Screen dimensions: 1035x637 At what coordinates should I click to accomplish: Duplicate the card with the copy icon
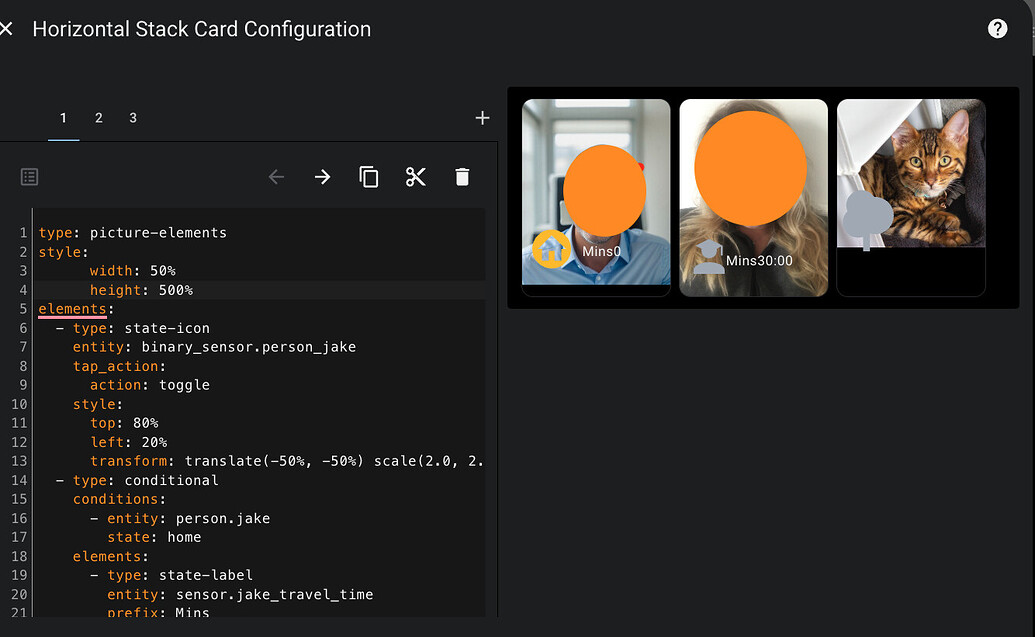(369, 176)
